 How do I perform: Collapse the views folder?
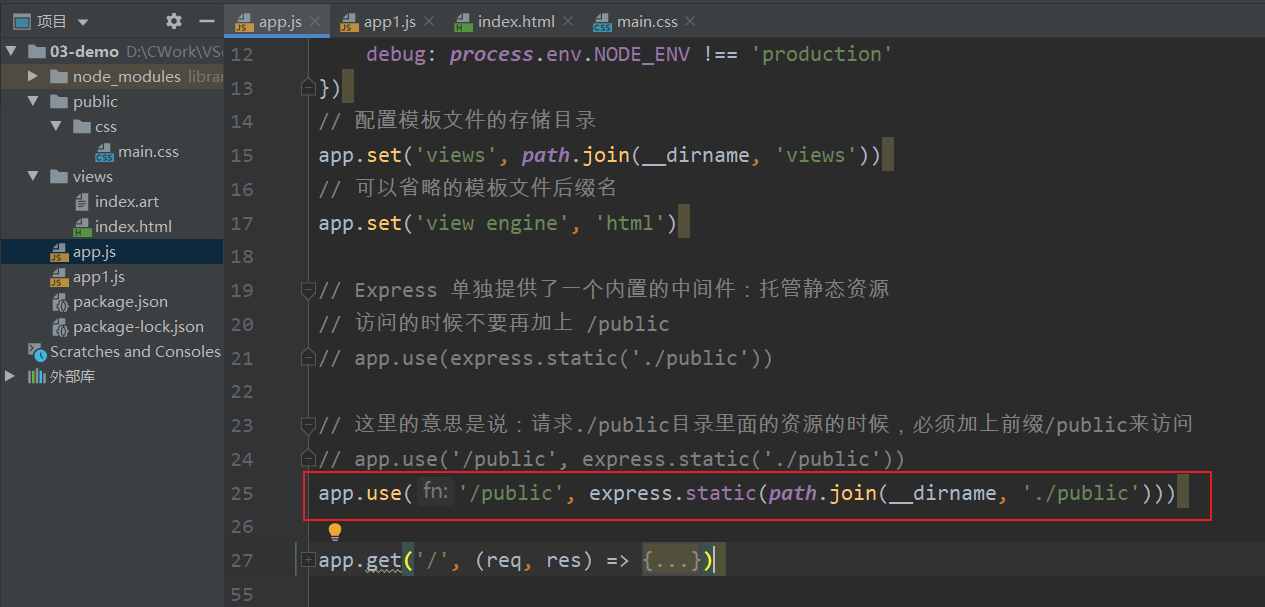click(33, 176)
